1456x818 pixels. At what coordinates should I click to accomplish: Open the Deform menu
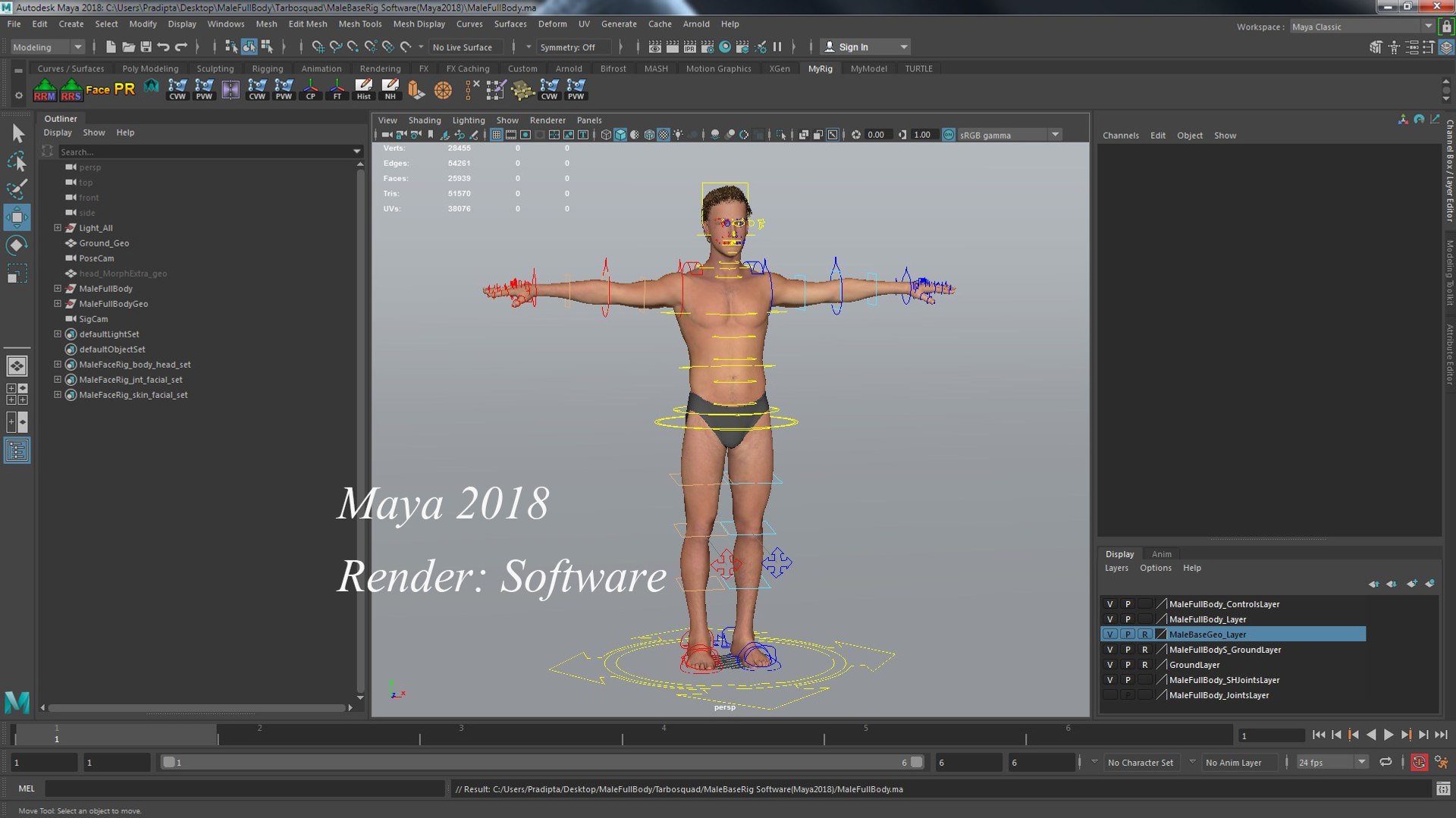pos(552,24)
